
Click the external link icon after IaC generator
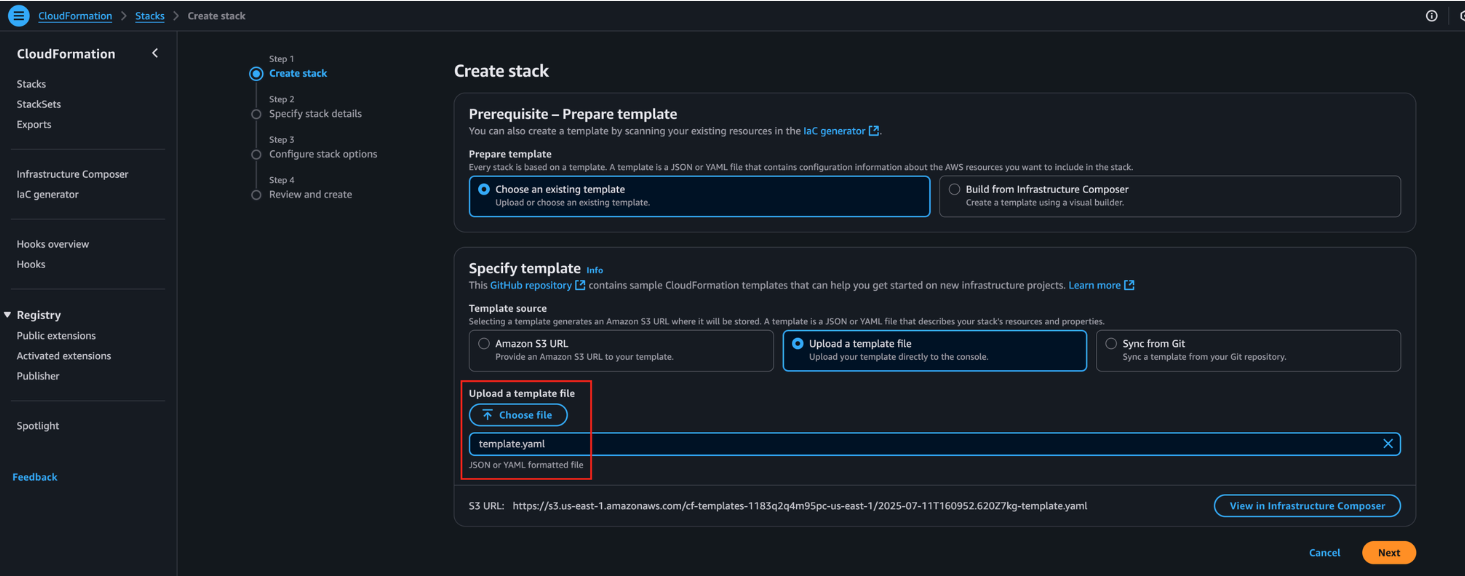coord(874,131)
